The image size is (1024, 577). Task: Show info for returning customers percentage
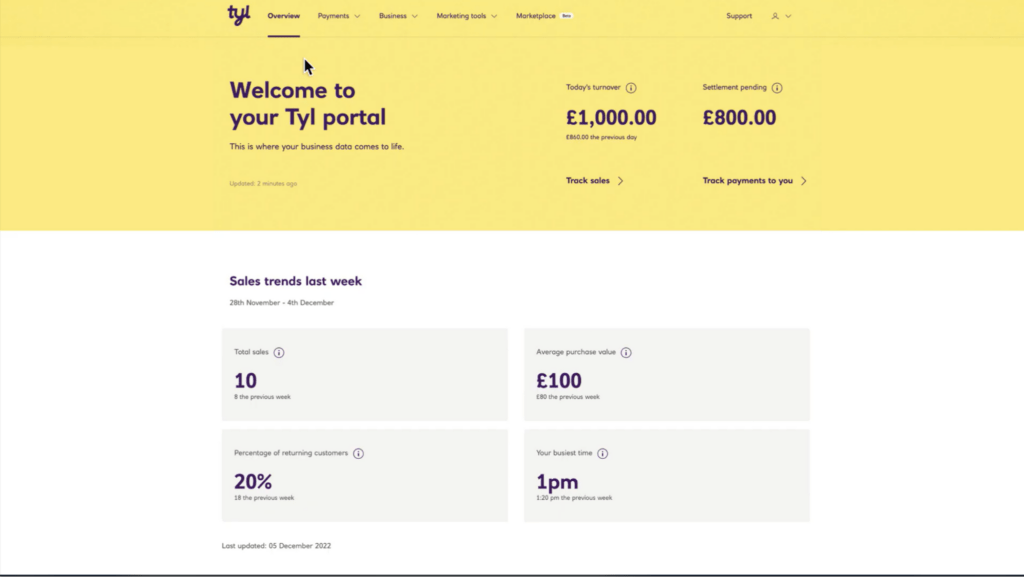pyautogui.click(x=359, y=454)
